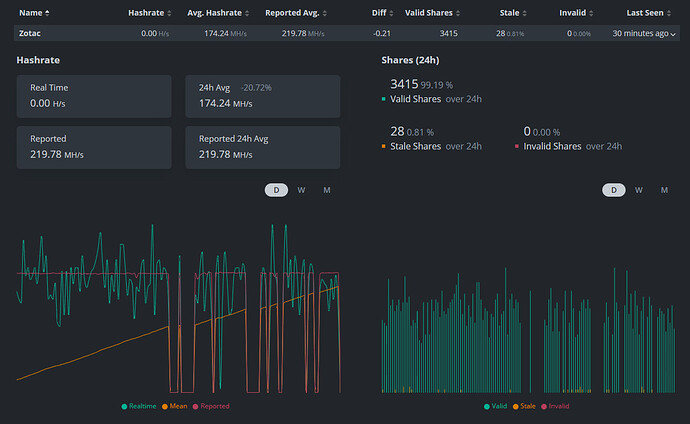The width and height of the screenshot is (690, 424).
Task: Select the Zotac worker name
Action: [x=29, y=33]
